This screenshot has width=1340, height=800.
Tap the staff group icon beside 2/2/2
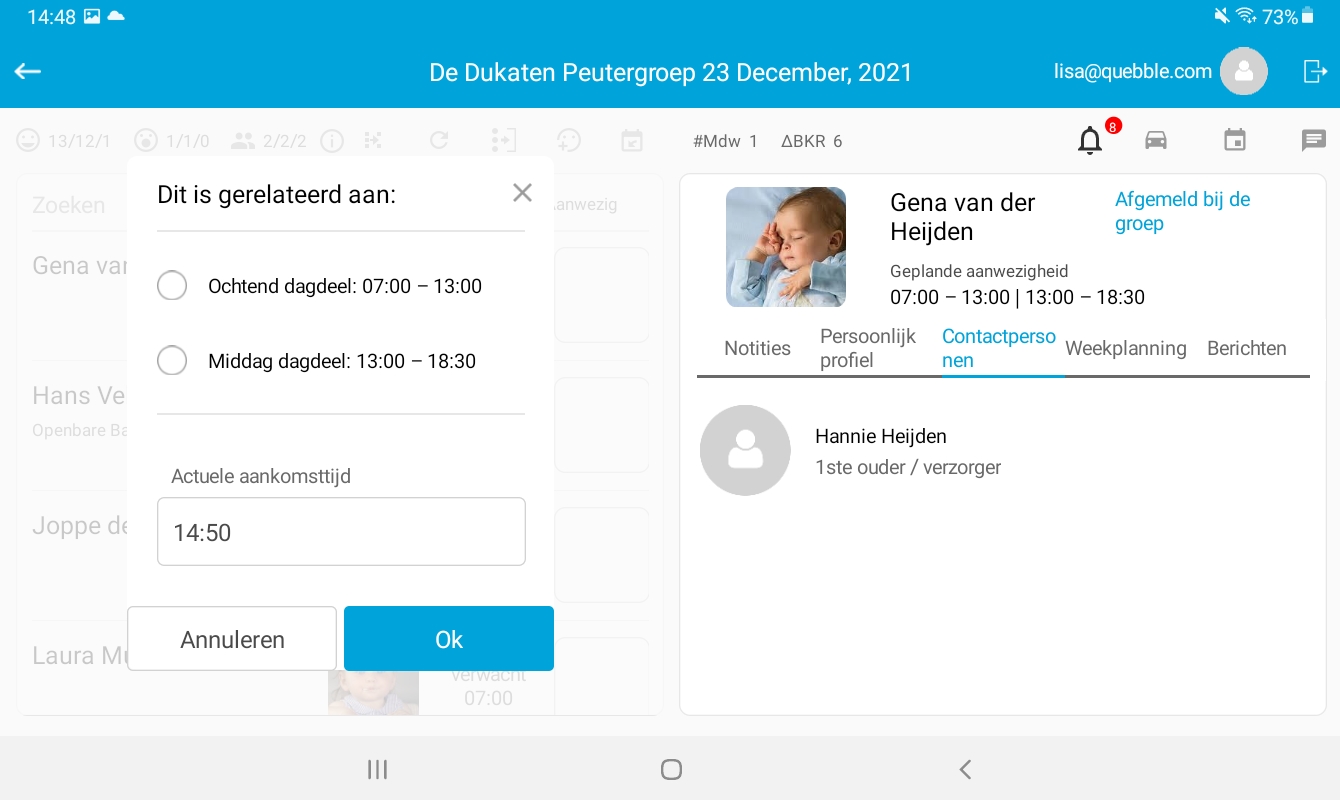(243, 141)
